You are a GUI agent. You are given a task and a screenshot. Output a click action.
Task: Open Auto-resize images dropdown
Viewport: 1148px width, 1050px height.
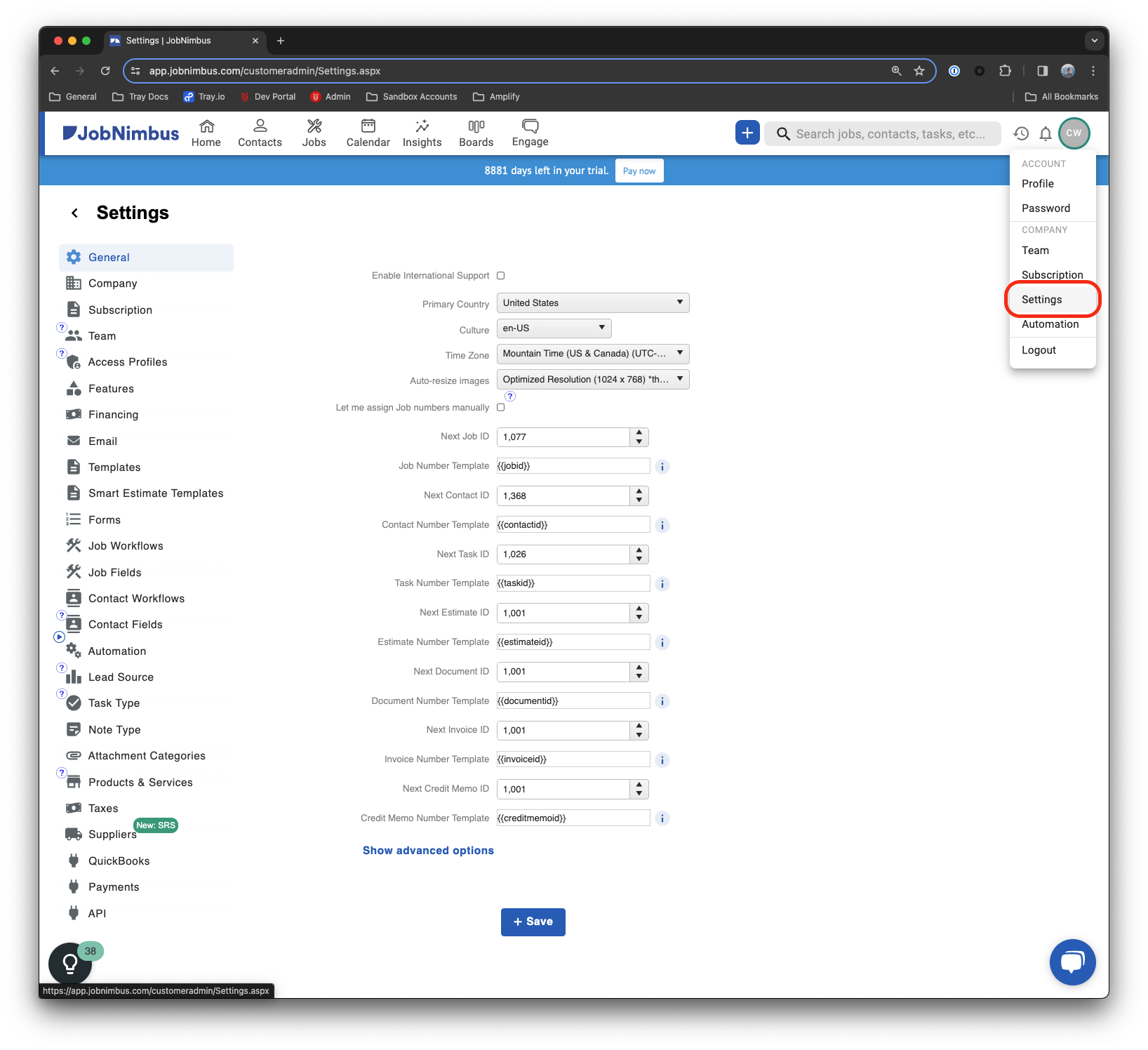593,380
